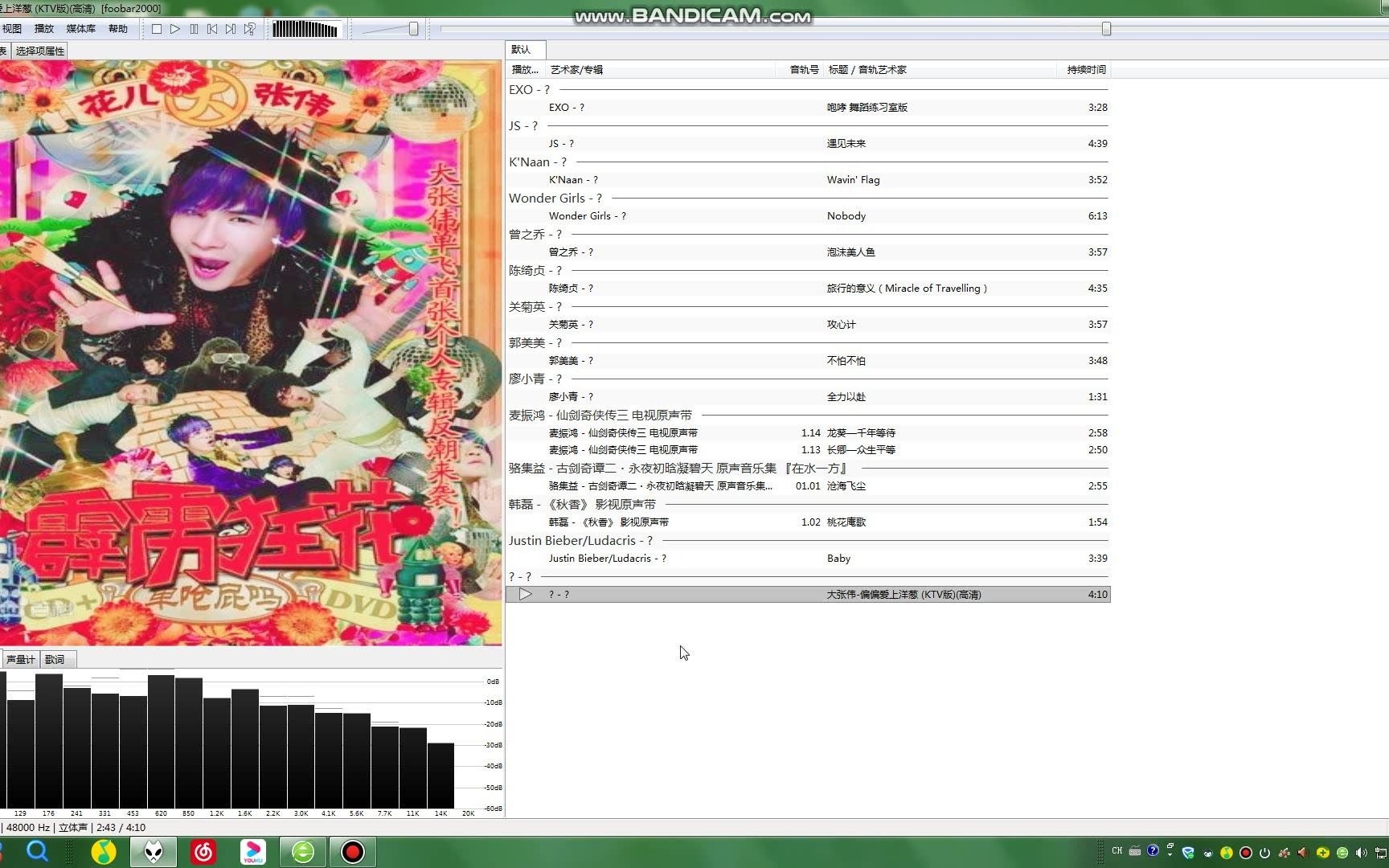Skip to the next track
The height and width of the screenshot is (868, 1389).
(231, 29)
